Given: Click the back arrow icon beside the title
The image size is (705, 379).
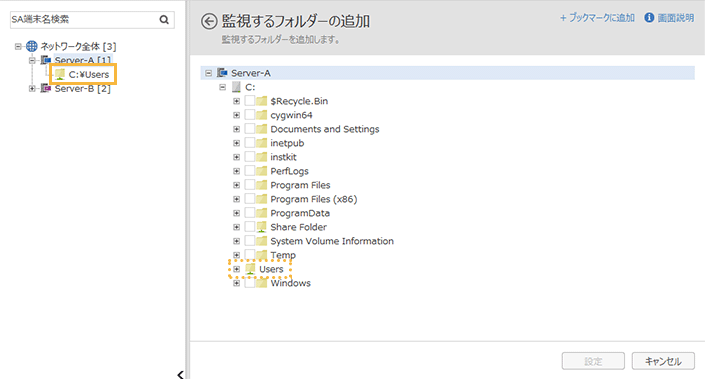Looking at the screenshot, I should [x=209, y=21].
